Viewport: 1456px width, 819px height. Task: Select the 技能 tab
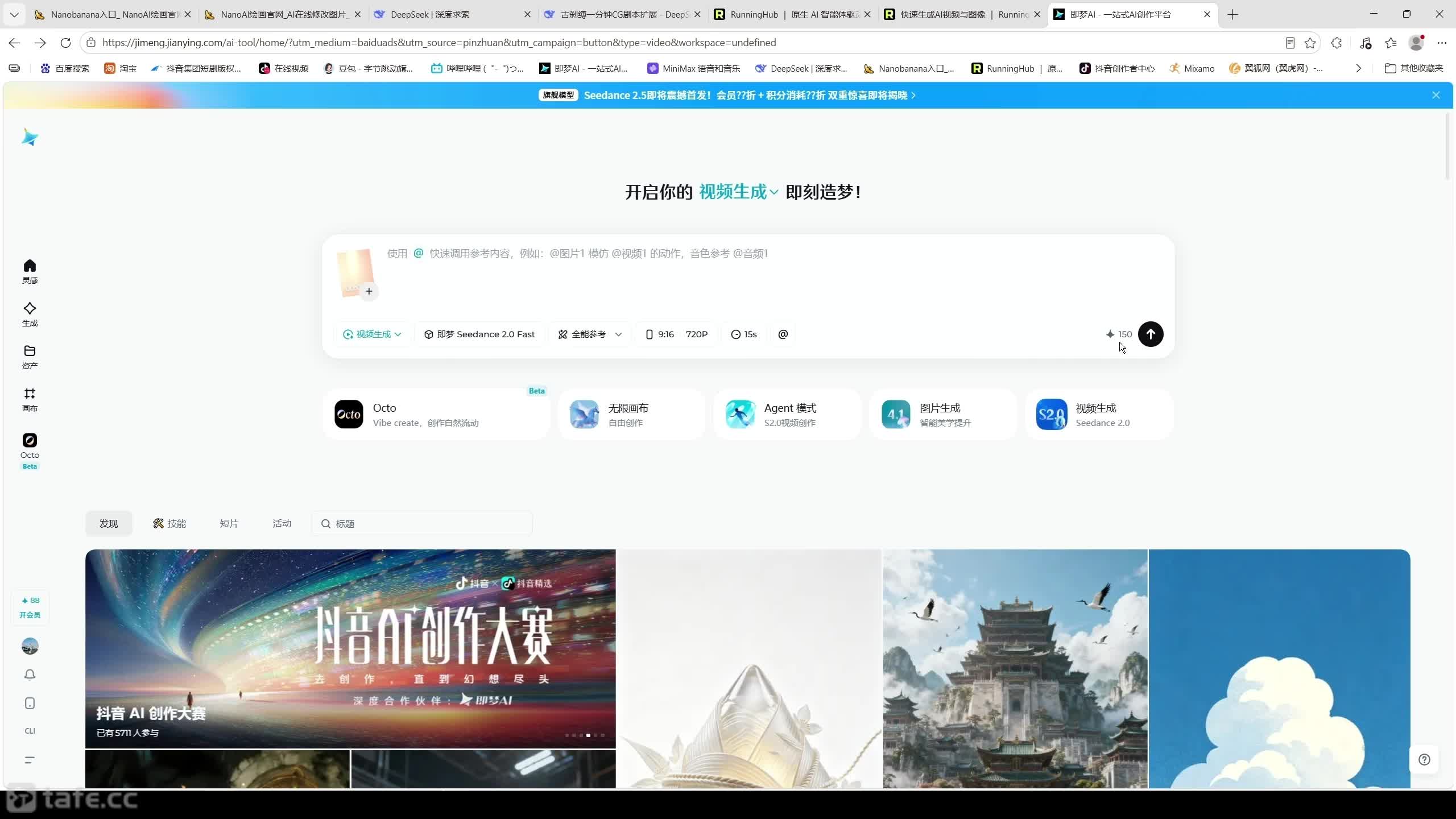pos(169,523)
